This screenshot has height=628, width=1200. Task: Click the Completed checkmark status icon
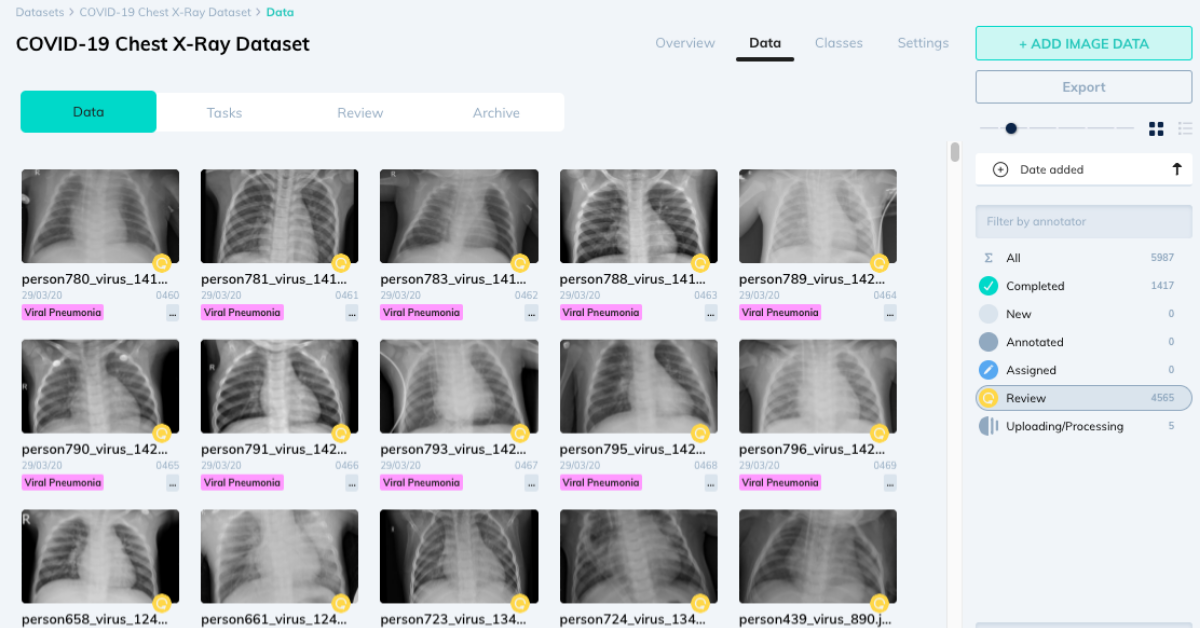(x=996, y=285)
